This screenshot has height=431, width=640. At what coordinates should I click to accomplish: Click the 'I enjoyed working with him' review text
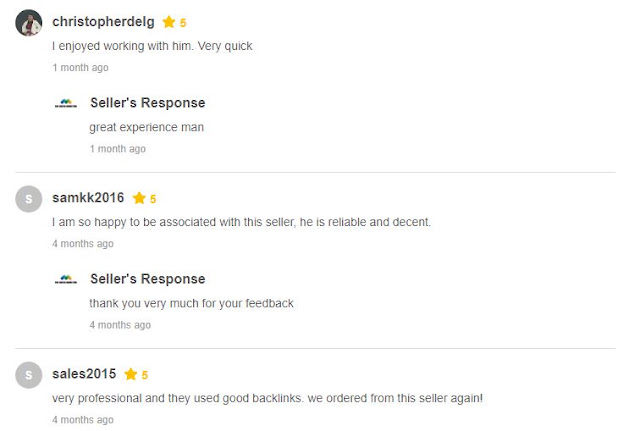(x=152, y=46)
